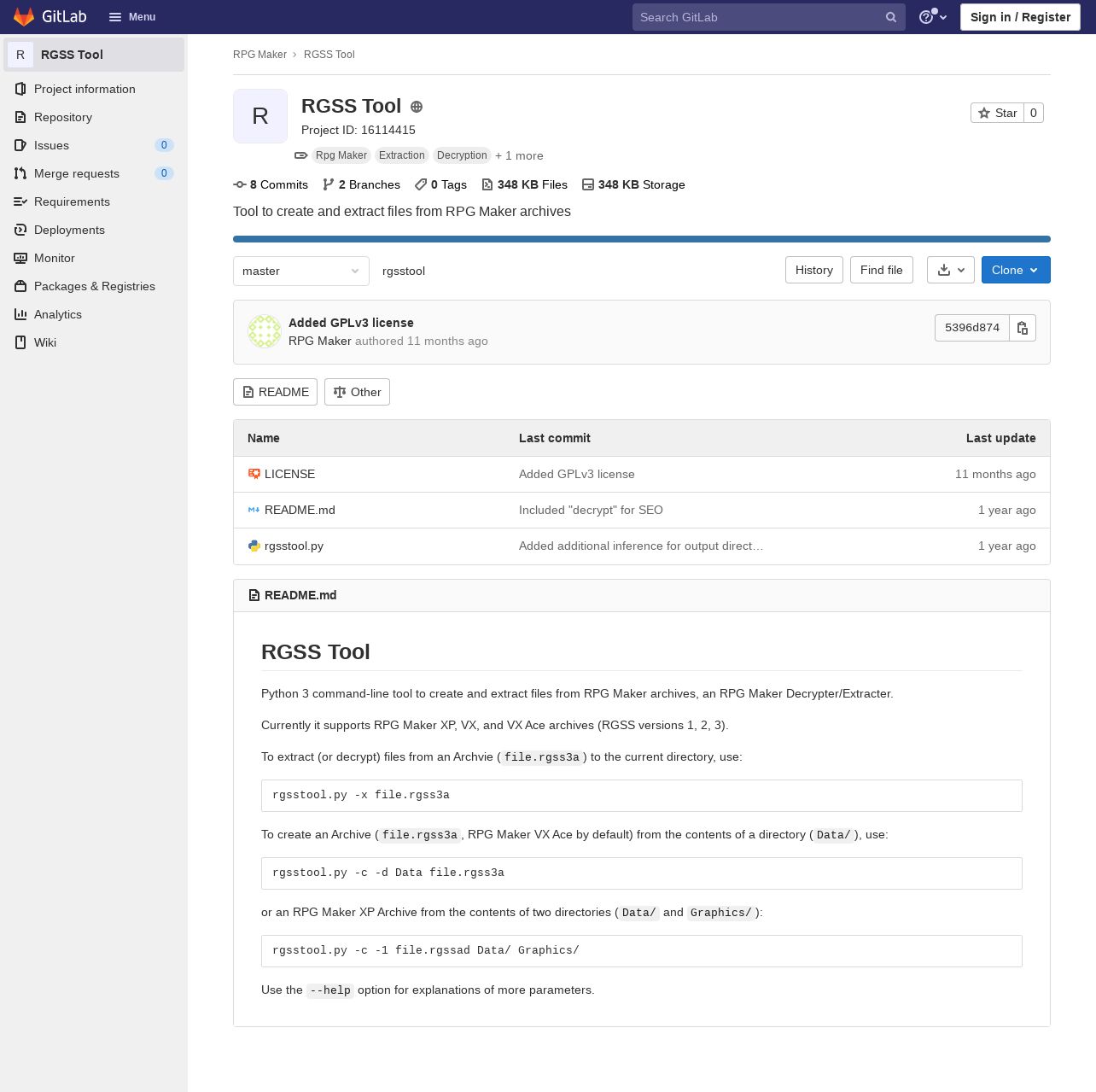1096x1092 pixels.
Task: Open the Deployments menu item
Action: click(x=94, y=230)
